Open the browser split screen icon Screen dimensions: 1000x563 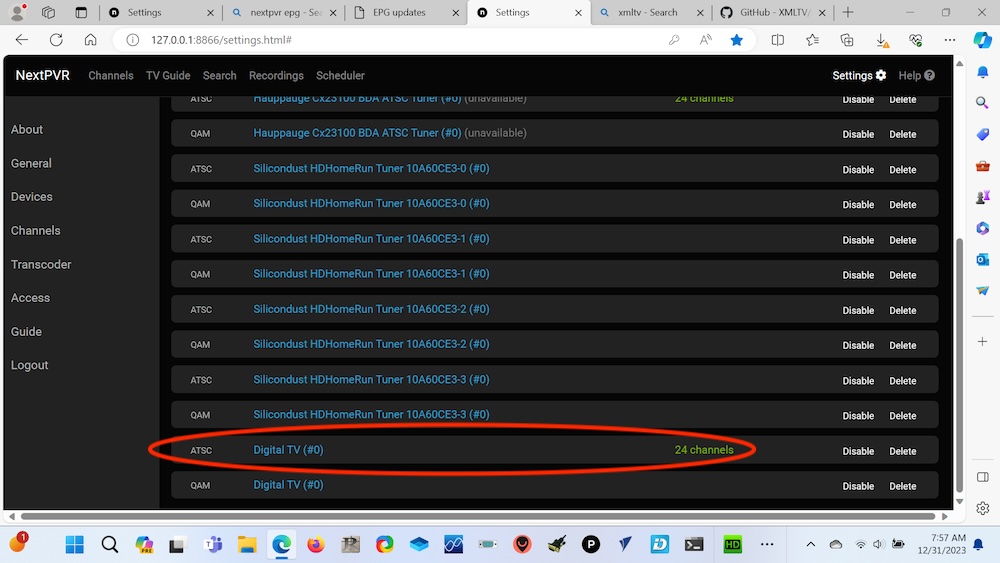778,40
